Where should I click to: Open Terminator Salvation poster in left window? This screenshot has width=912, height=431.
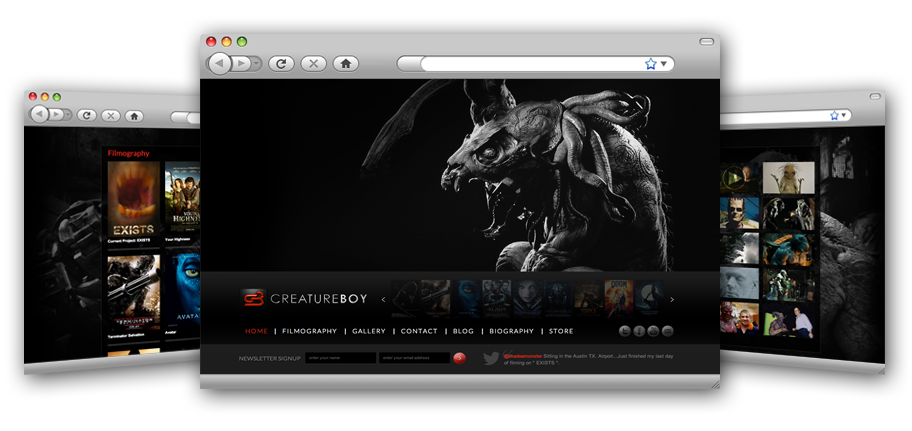pyautogui.click(x=134, y=293)
